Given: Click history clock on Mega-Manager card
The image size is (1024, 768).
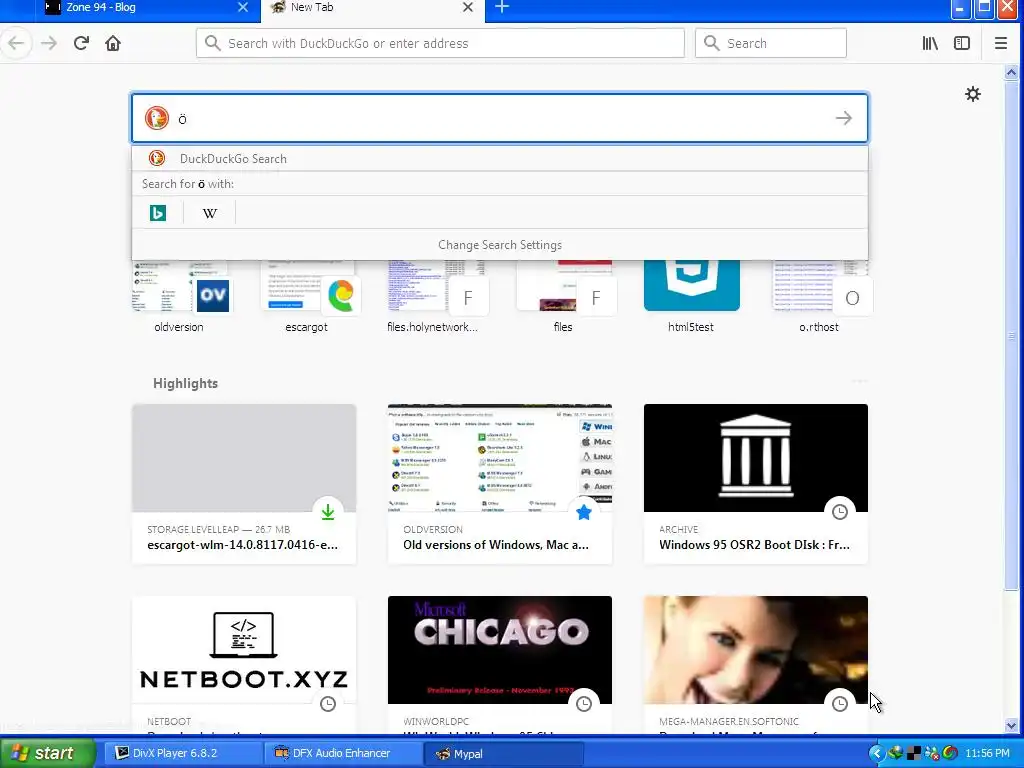Looking at the screenshot, I should pyautogui.click(x=840, y=704).
